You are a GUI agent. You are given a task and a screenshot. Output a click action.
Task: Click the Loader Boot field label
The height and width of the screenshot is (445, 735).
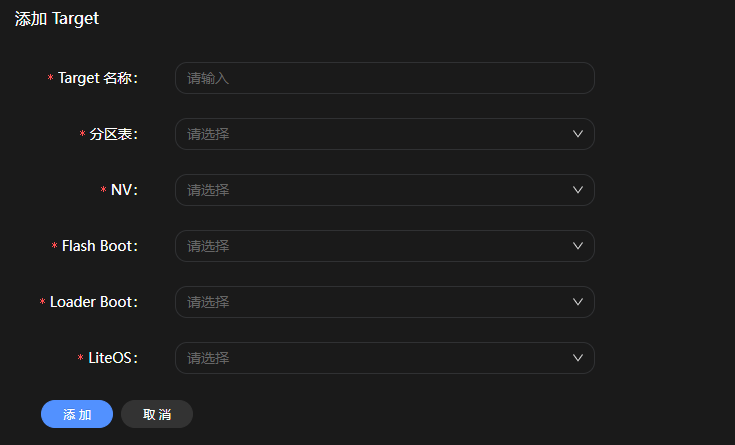[x=93, y=302]
